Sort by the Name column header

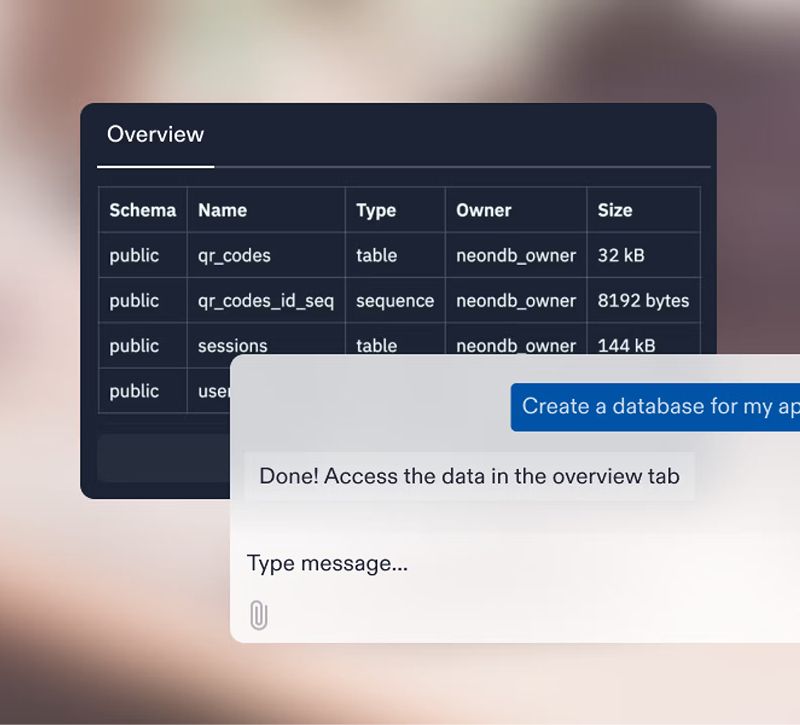(x=222, y=210)
